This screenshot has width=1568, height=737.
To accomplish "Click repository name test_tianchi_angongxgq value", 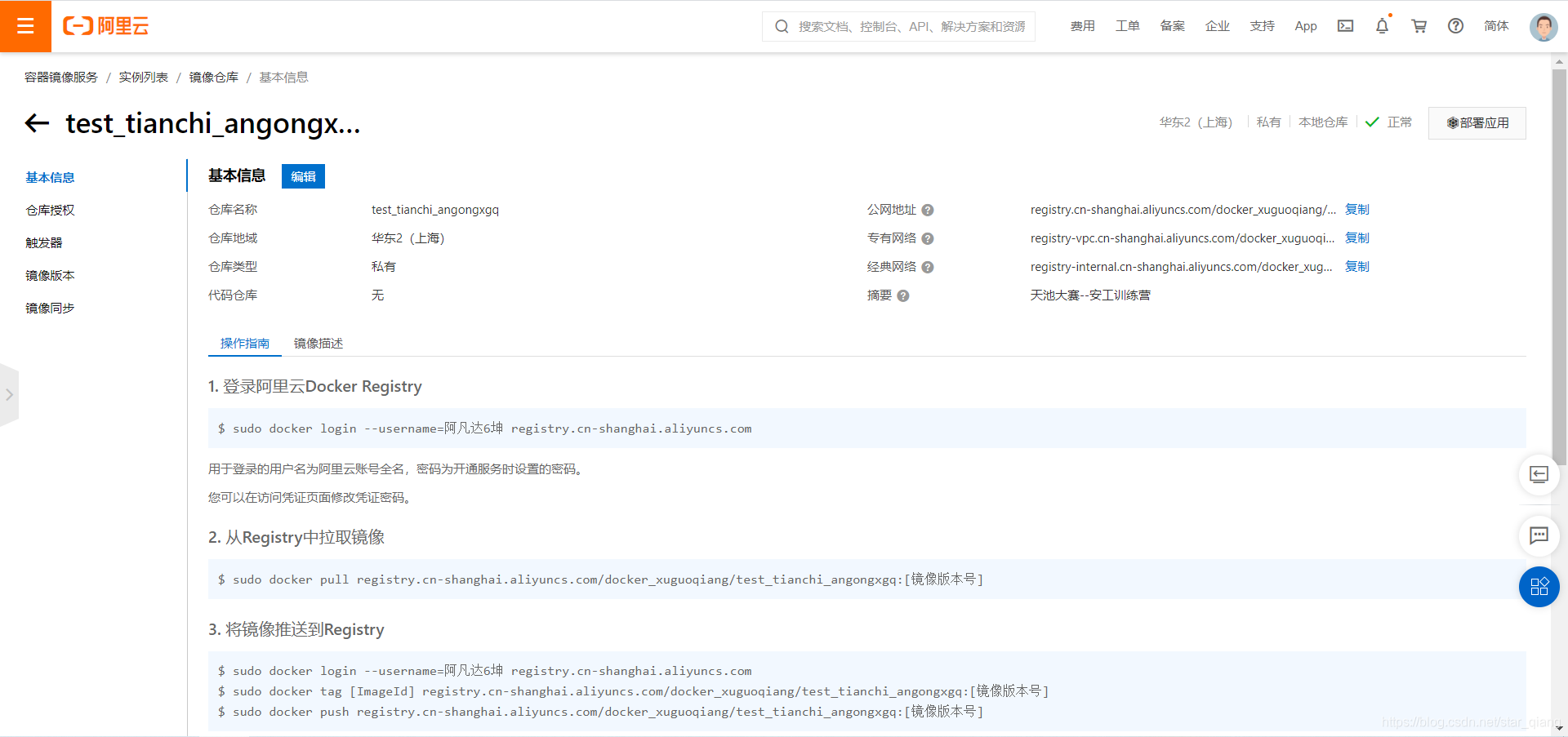I will point(435,210).
